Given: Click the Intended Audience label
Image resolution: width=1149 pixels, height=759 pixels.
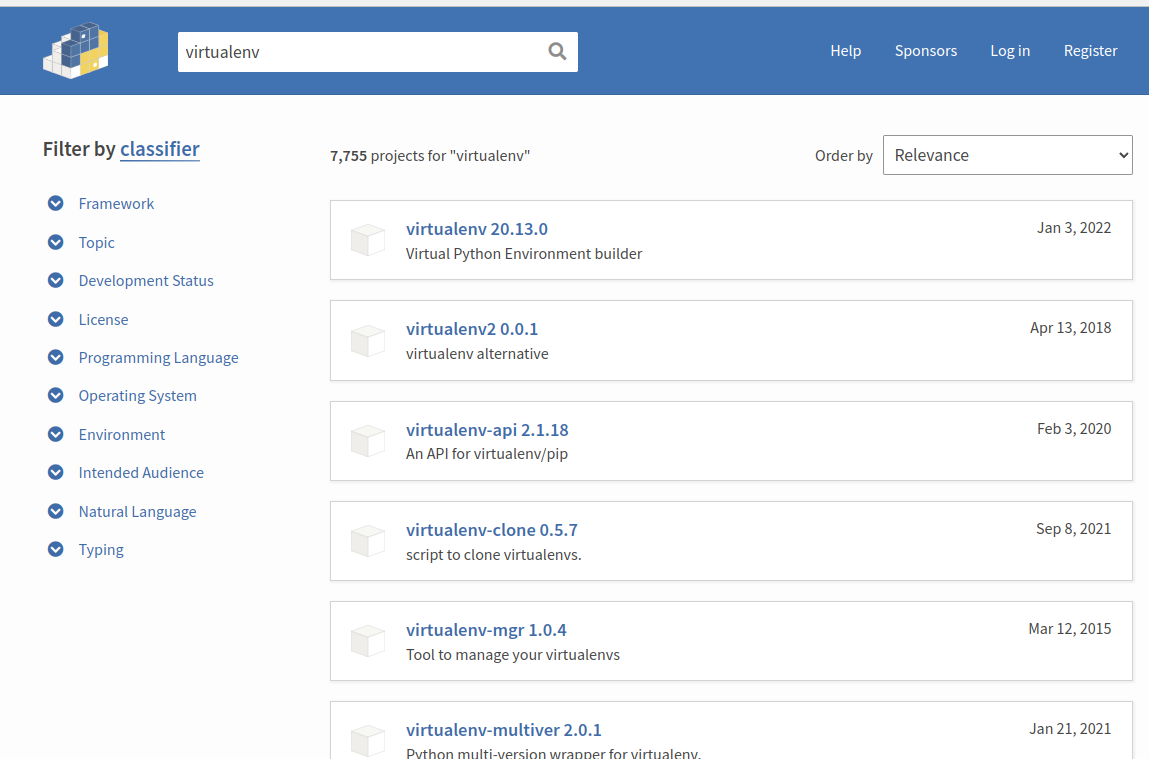Looking at the screenshot, I should (141, 473).
